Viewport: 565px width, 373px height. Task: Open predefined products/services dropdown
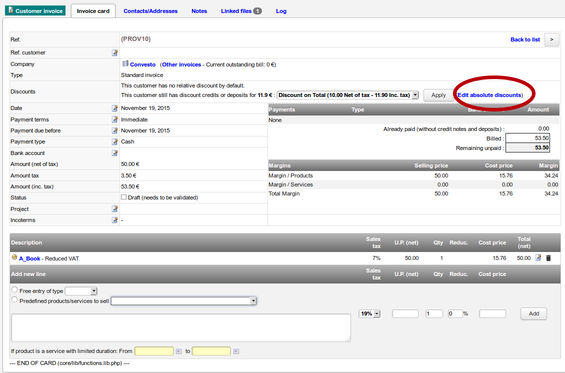click(184, 301)
